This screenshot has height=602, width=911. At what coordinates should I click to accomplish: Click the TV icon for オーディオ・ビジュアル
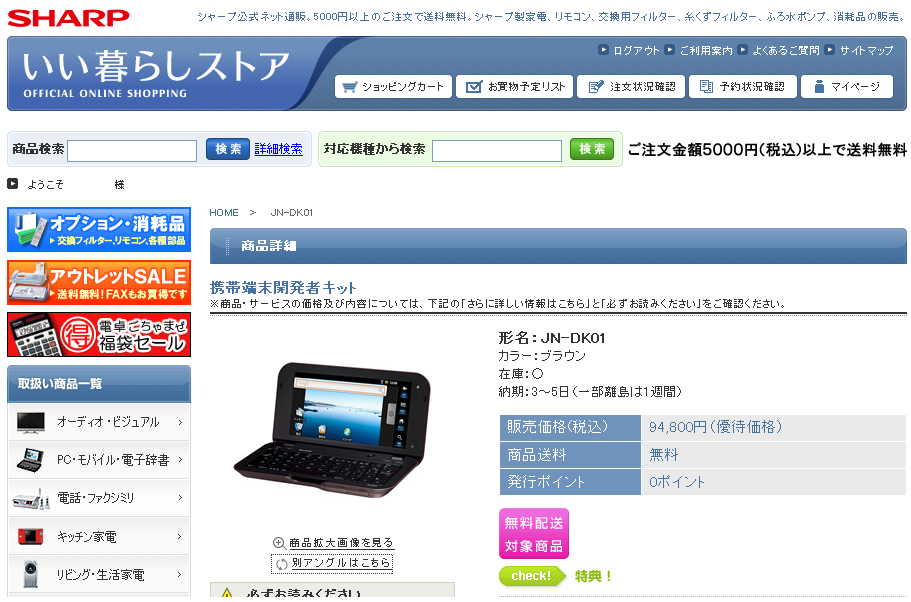[x=31, y=422]
